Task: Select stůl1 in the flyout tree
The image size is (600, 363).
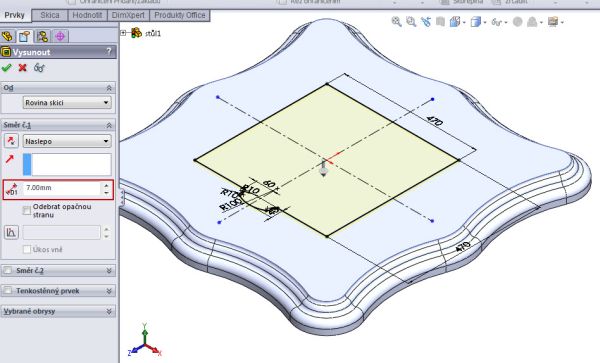Action: 153,33
